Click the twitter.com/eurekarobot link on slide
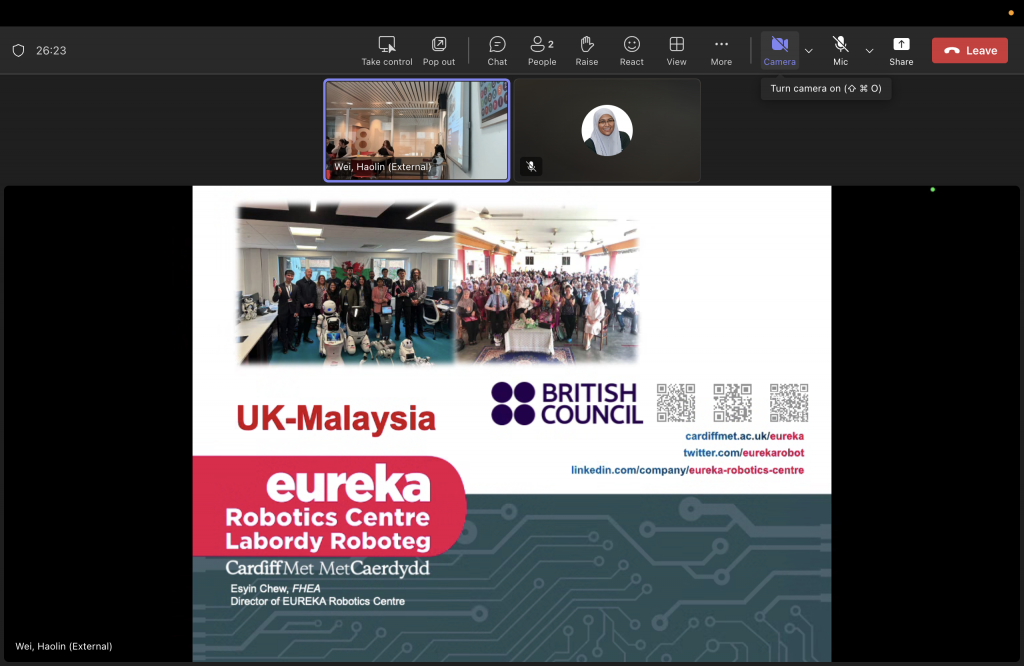 [744, 452]
